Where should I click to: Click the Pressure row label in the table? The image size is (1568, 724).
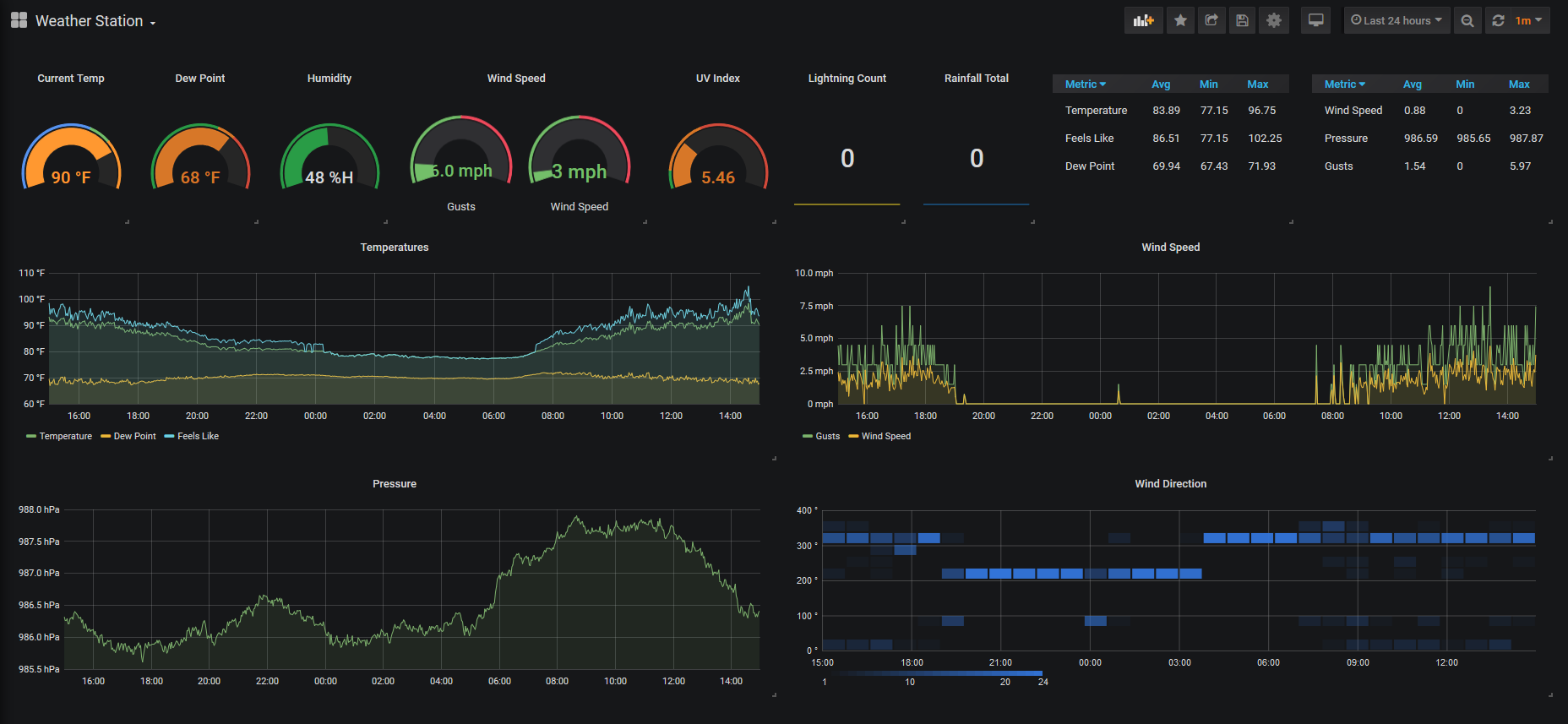[x=1346, y=139]
